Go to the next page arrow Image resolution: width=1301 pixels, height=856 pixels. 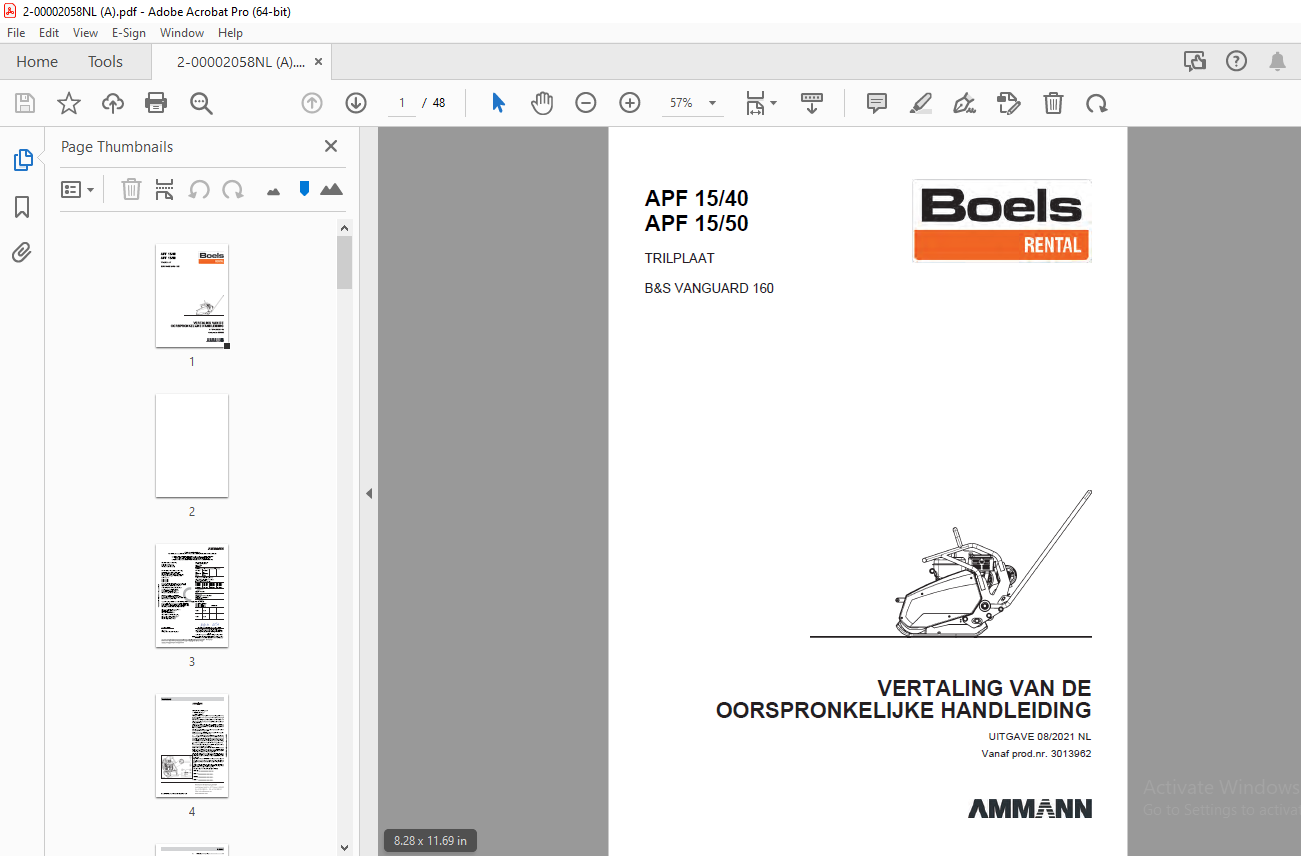click(x=356, y=103)
